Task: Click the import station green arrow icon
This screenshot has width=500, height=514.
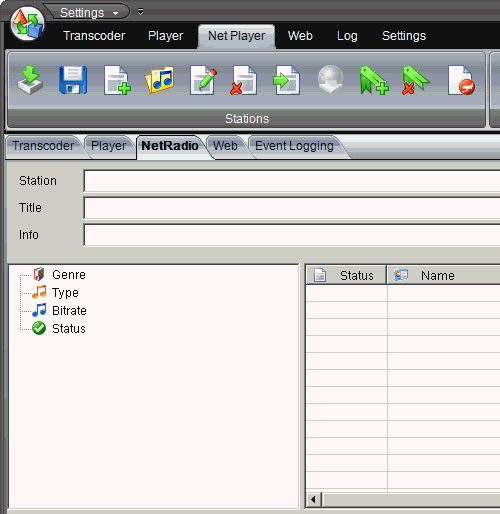Action: pyautogui.click(x=286, y=80)
